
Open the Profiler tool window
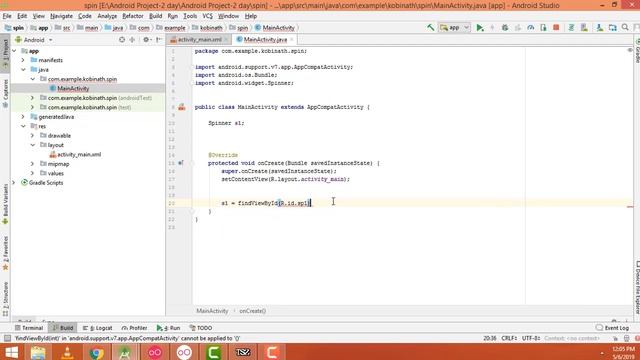pos(134,328)
